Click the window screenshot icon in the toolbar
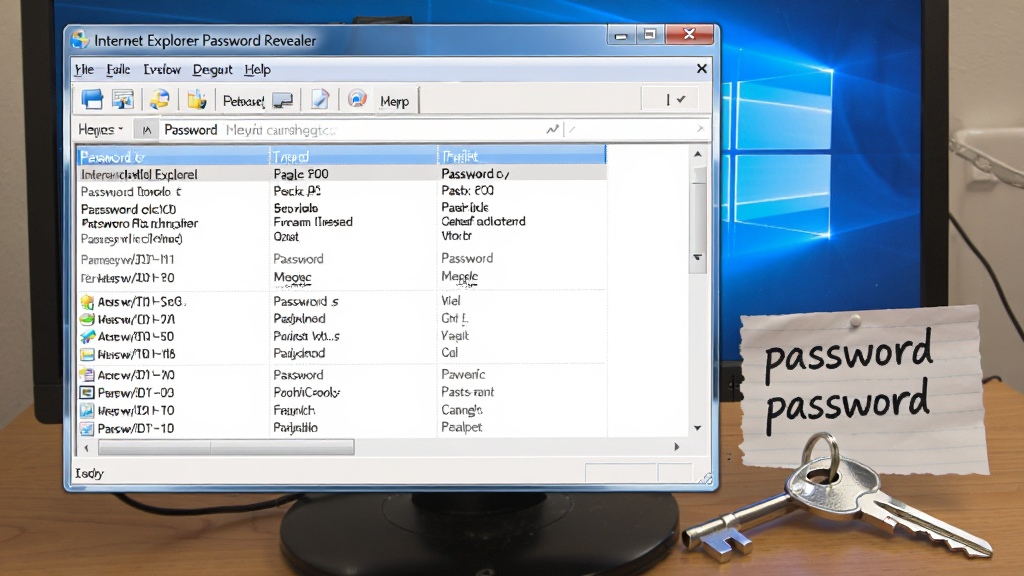Screen dimensions: 1024x576 (123, 99)
